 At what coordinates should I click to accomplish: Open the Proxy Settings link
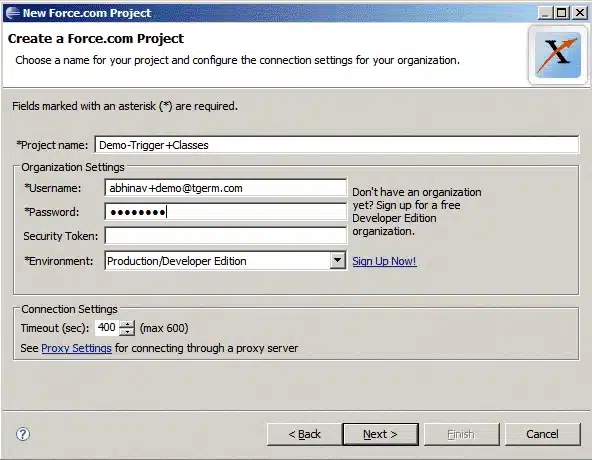pos(76,348)
